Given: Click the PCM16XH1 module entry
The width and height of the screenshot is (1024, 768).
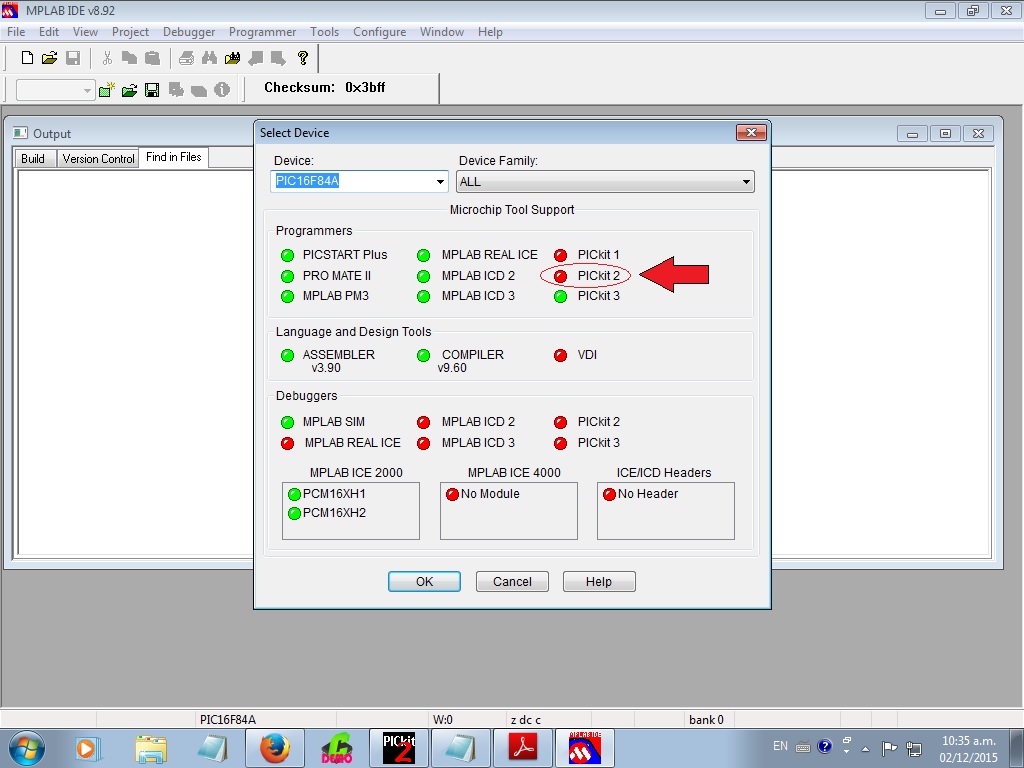Looking at the screenshot, I should click(x=334, y=494).
